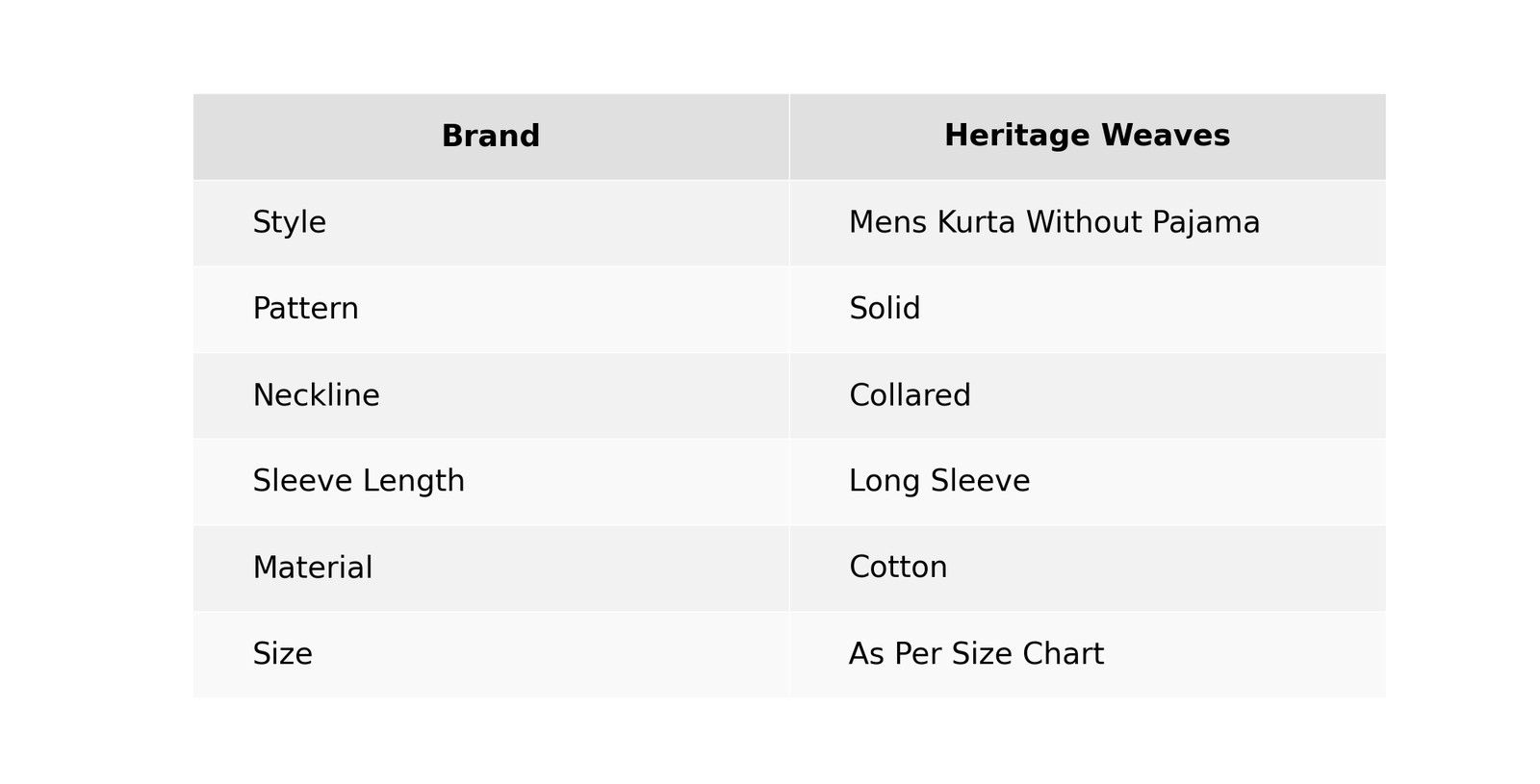Click the Sleeve Length row label

click(358, 481)
